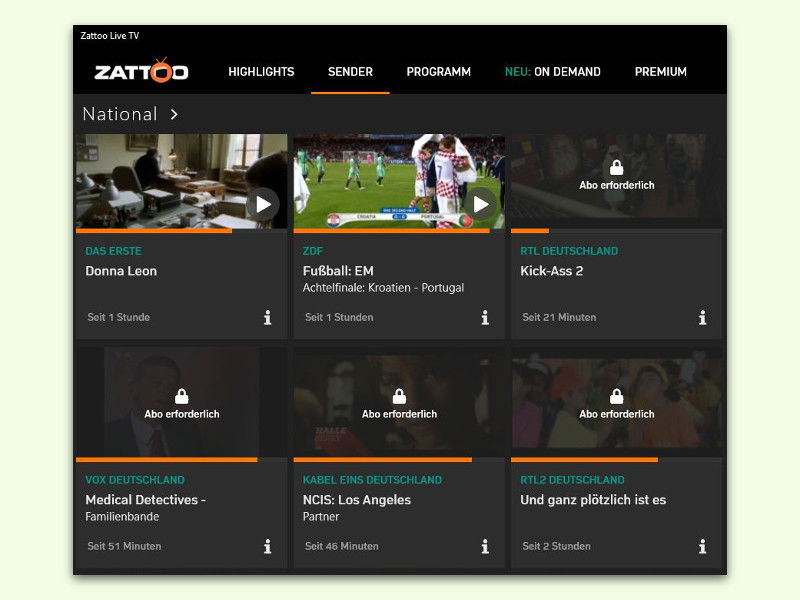Image resolution: width=800 pixels, height=600 pixels.
Task: Play the Das Erste Donna Leon stream
Action: 263,205
